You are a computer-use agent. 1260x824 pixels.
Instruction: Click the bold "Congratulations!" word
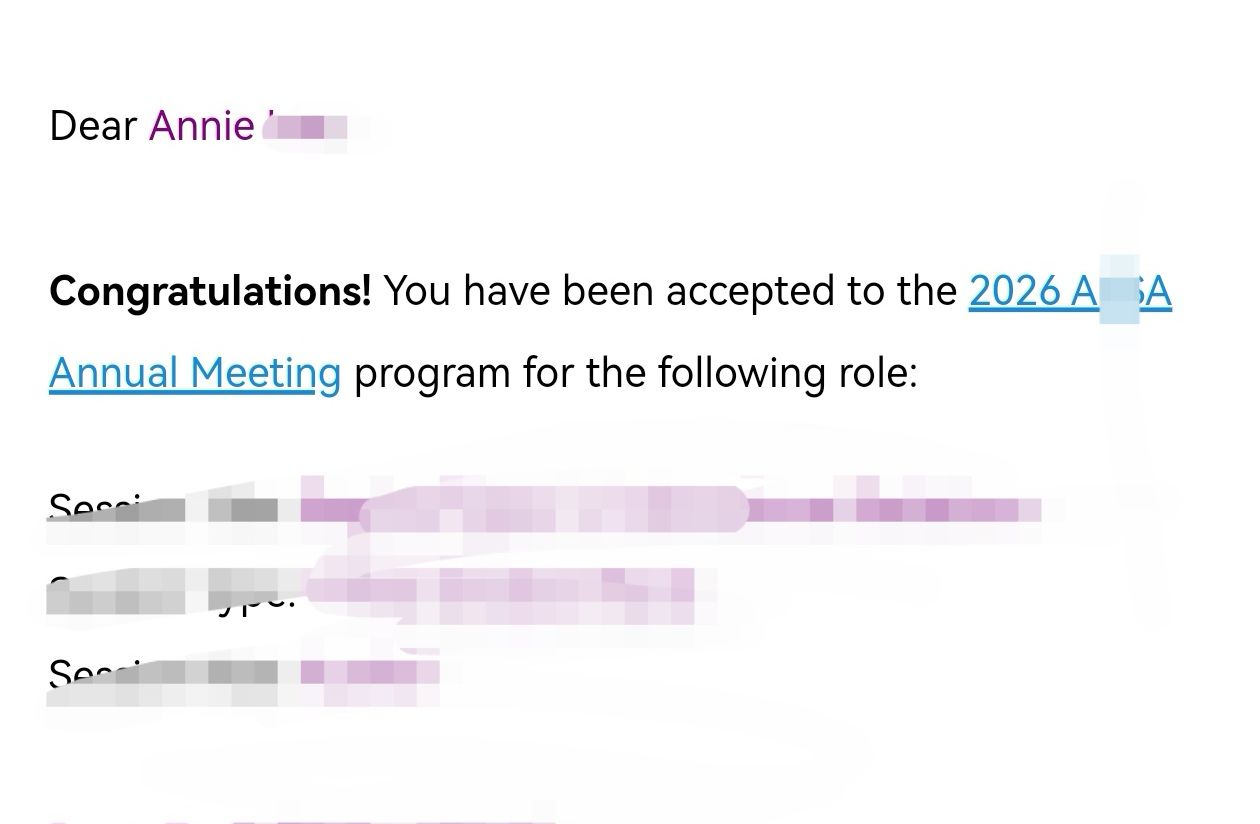210,291
